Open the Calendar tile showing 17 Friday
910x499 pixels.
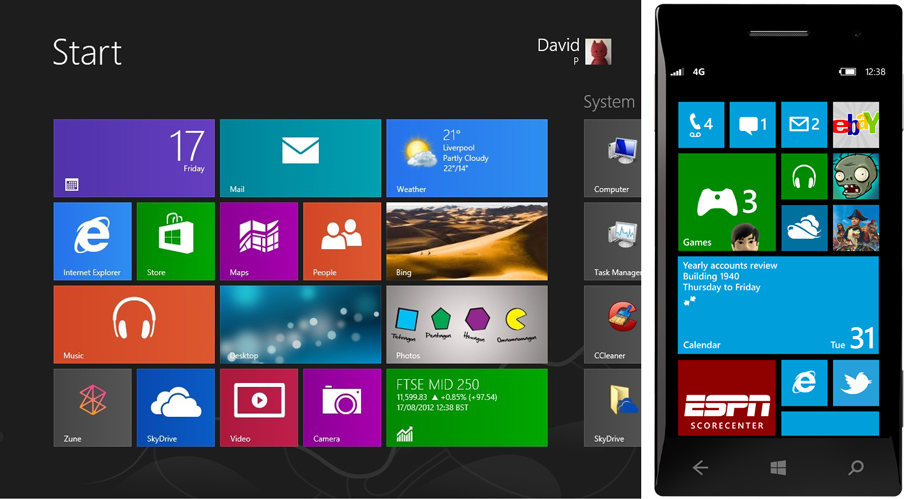click(134, 158)
